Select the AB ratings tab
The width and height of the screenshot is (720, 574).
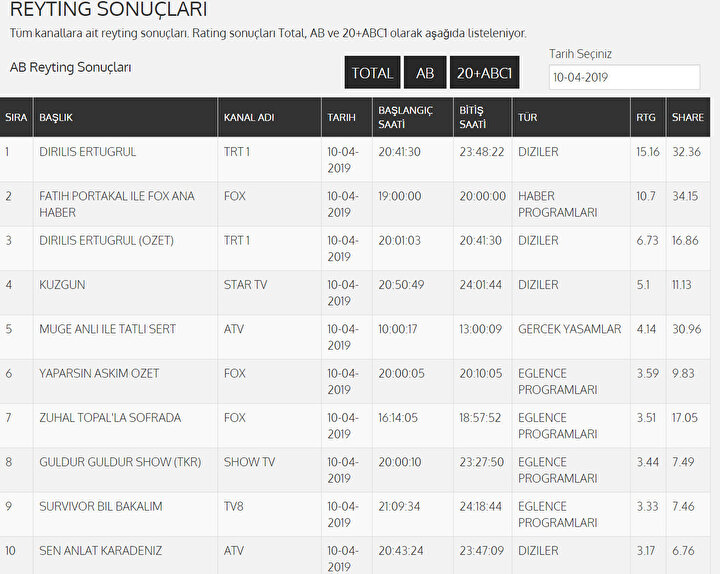coord(425,73)
